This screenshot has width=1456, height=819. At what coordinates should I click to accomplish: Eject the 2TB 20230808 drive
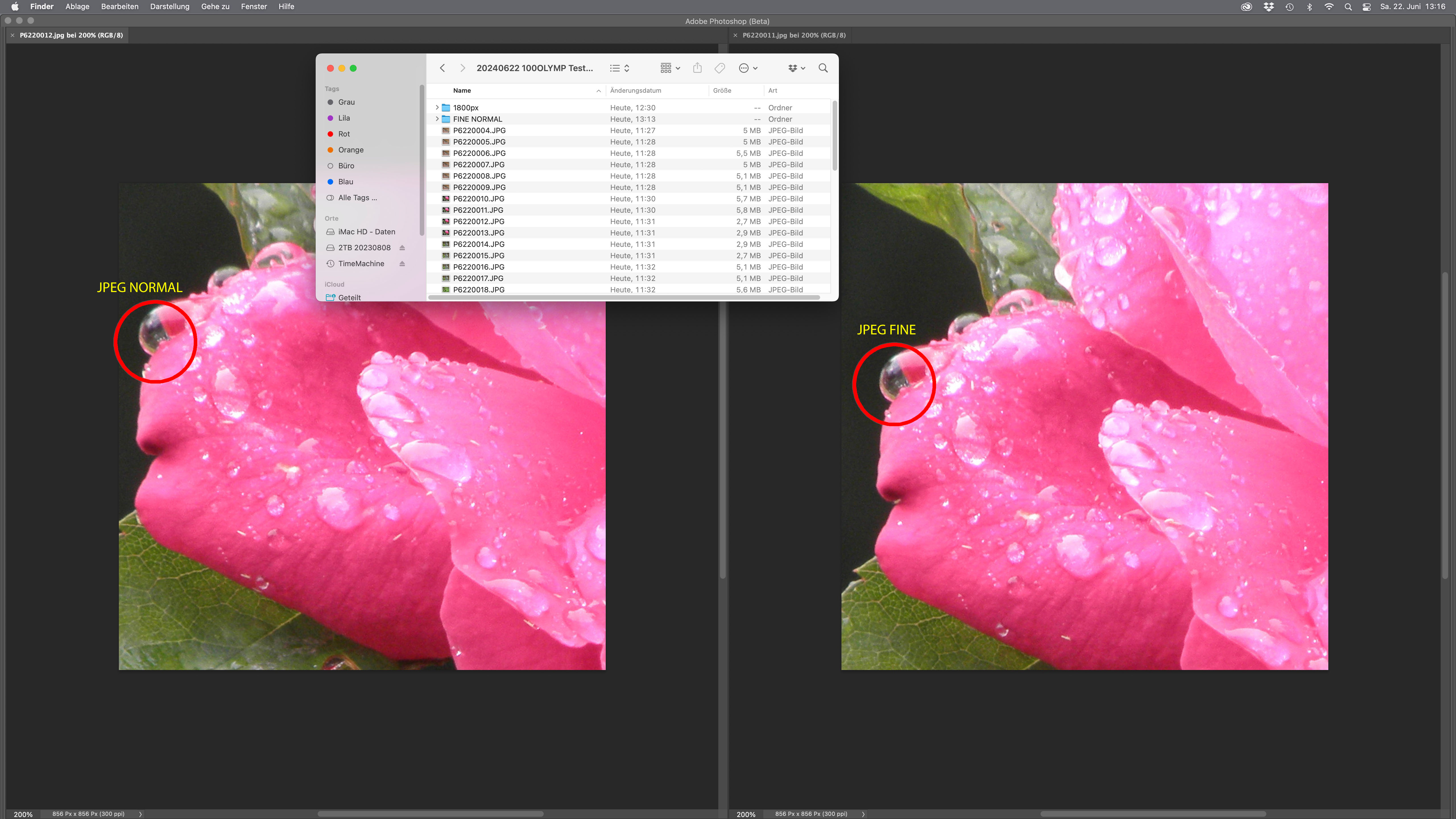[402, 248]
